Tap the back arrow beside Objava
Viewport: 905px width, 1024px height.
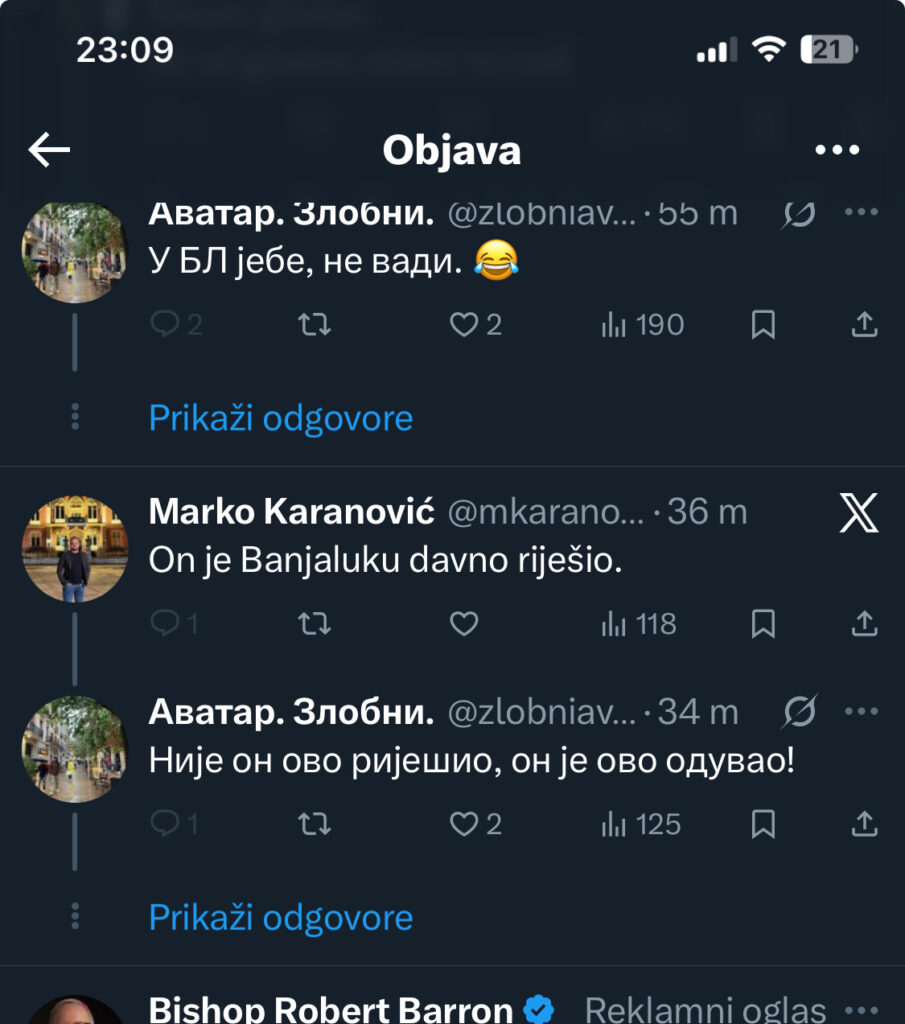click(x=49, y=150)
